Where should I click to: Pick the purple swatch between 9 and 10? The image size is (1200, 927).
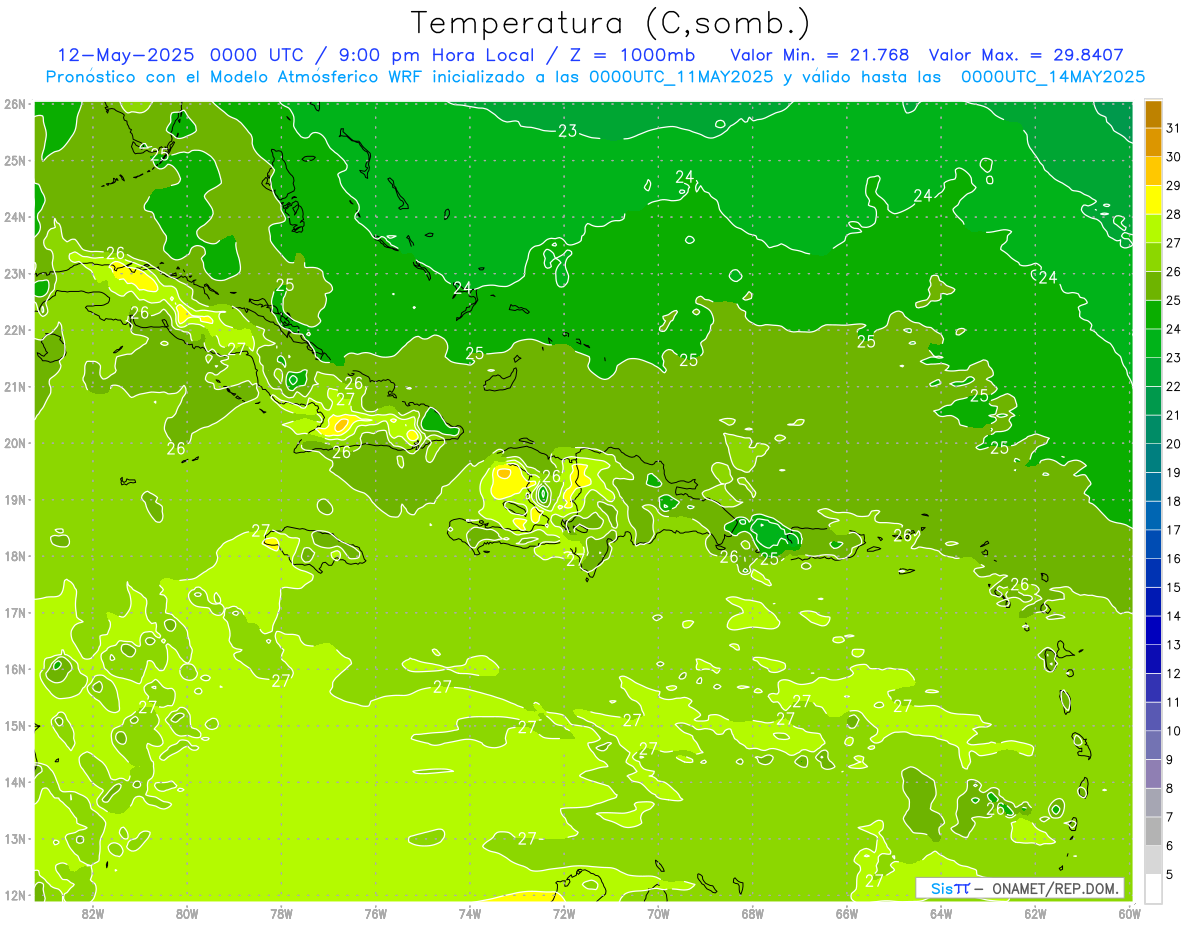coord(1153,745)
